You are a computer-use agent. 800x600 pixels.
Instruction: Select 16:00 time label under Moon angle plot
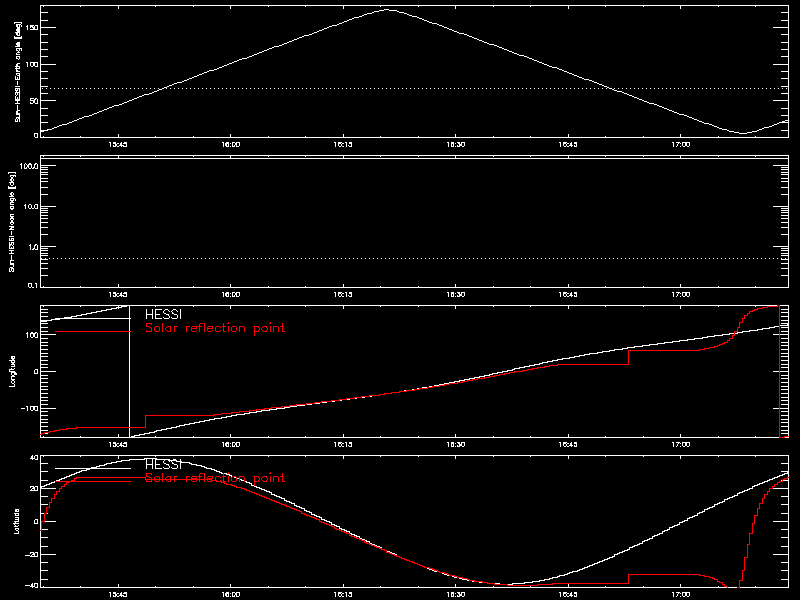(x=231, y=295)
